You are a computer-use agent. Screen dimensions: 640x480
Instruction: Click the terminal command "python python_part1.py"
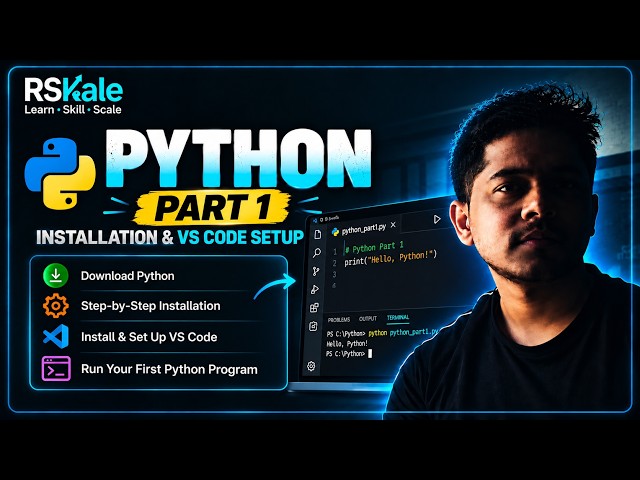(x=403, y=332)
